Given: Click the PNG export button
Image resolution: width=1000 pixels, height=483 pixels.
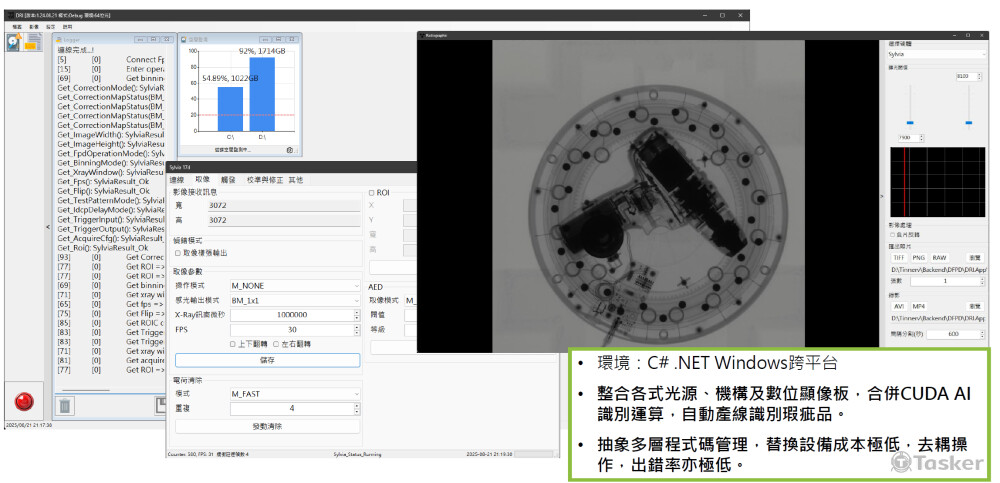Looking at the screenshot, I should tap(918, 258).
